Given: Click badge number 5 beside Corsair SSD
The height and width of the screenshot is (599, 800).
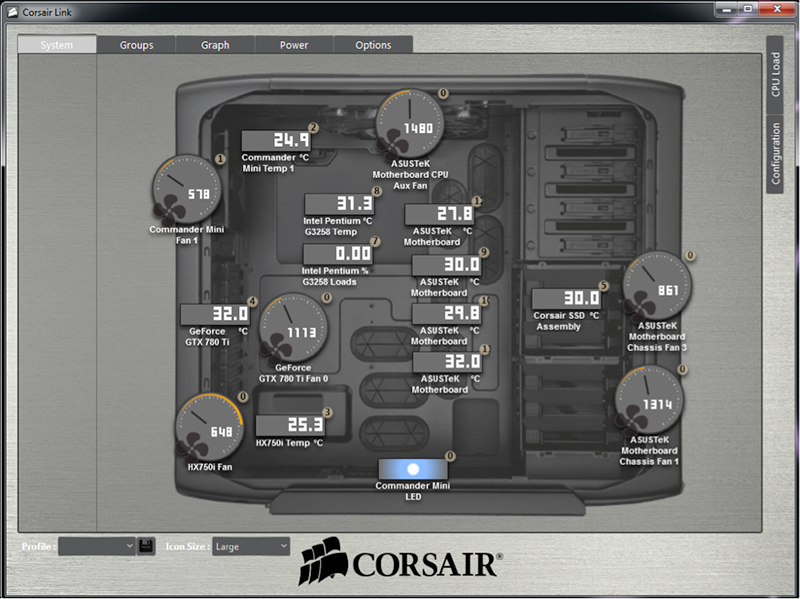Looking at the screenshot, I should pos(604,286).
